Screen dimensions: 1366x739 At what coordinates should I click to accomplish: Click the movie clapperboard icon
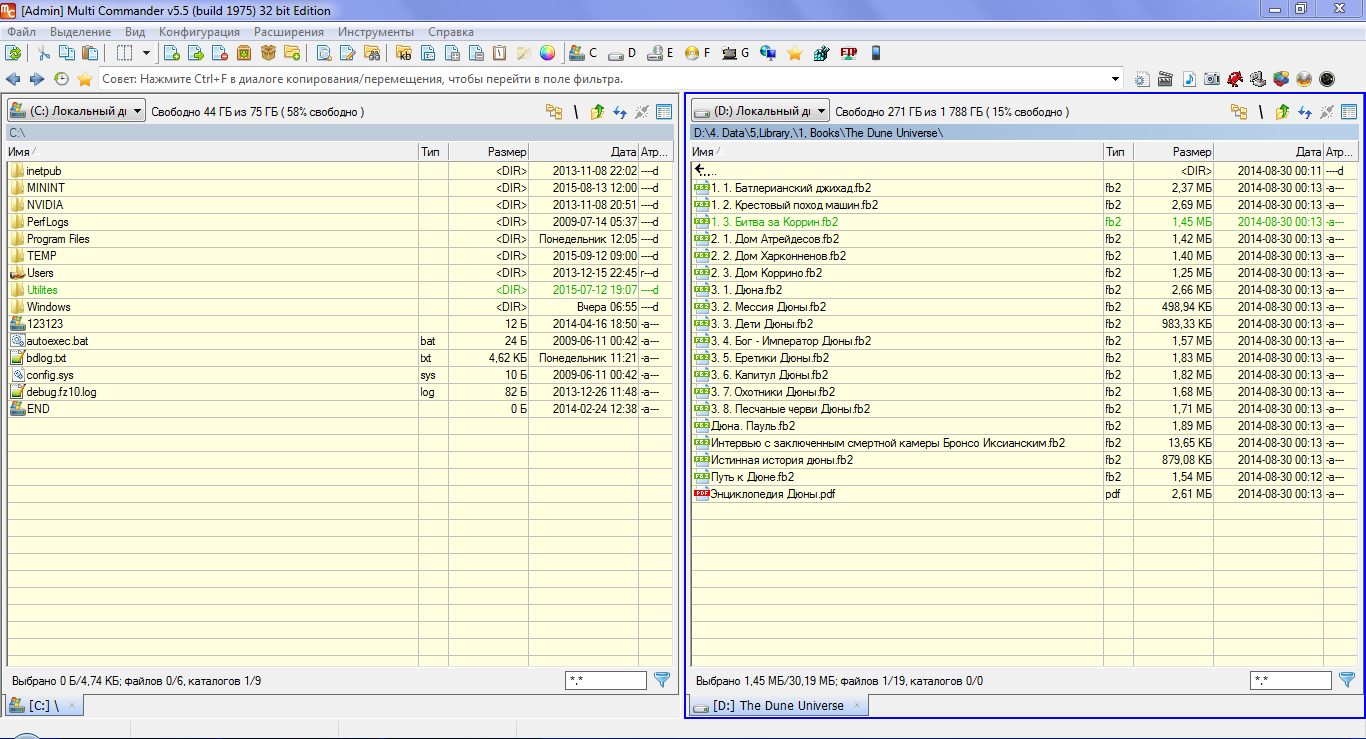(1165, 79)
